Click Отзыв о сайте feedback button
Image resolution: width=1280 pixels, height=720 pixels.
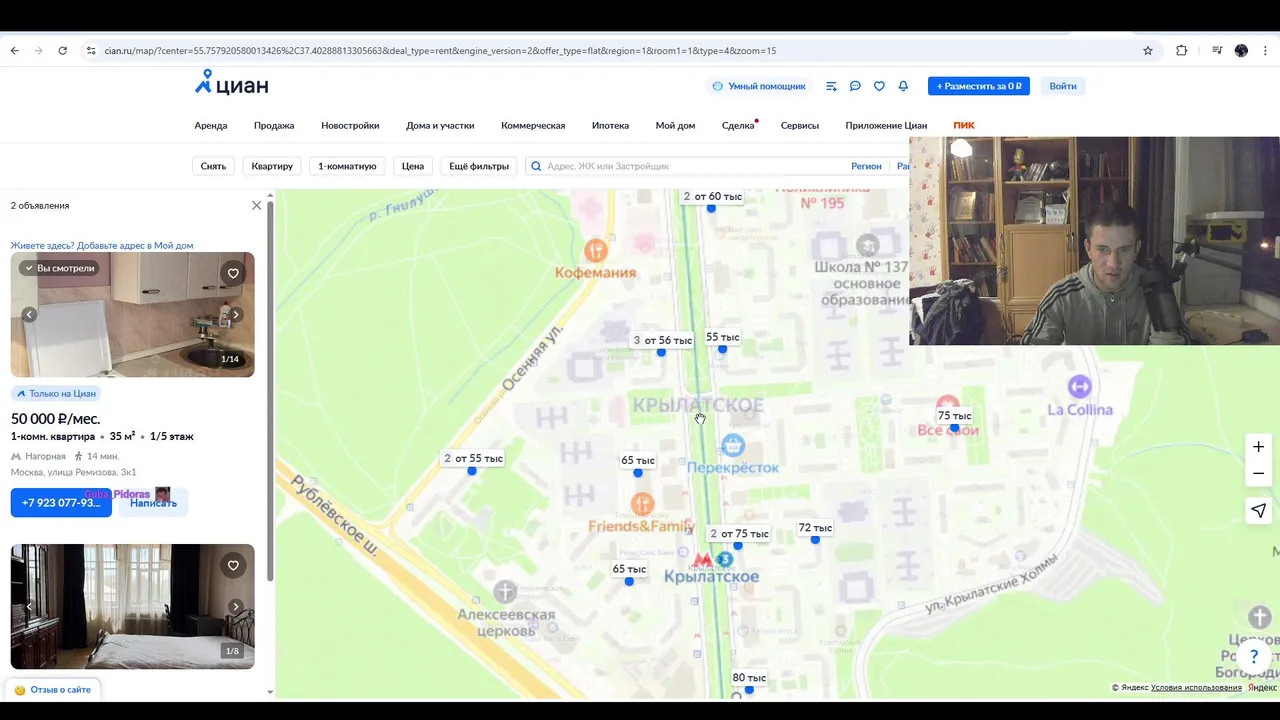[53, 689]
